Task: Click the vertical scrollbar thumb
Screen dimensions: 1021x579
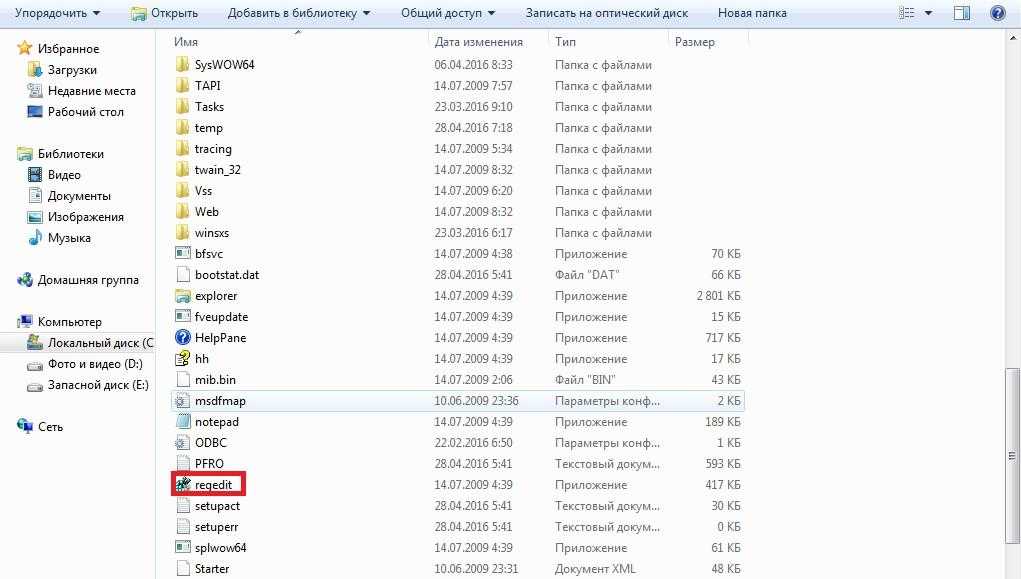Action: (1012, 455)
